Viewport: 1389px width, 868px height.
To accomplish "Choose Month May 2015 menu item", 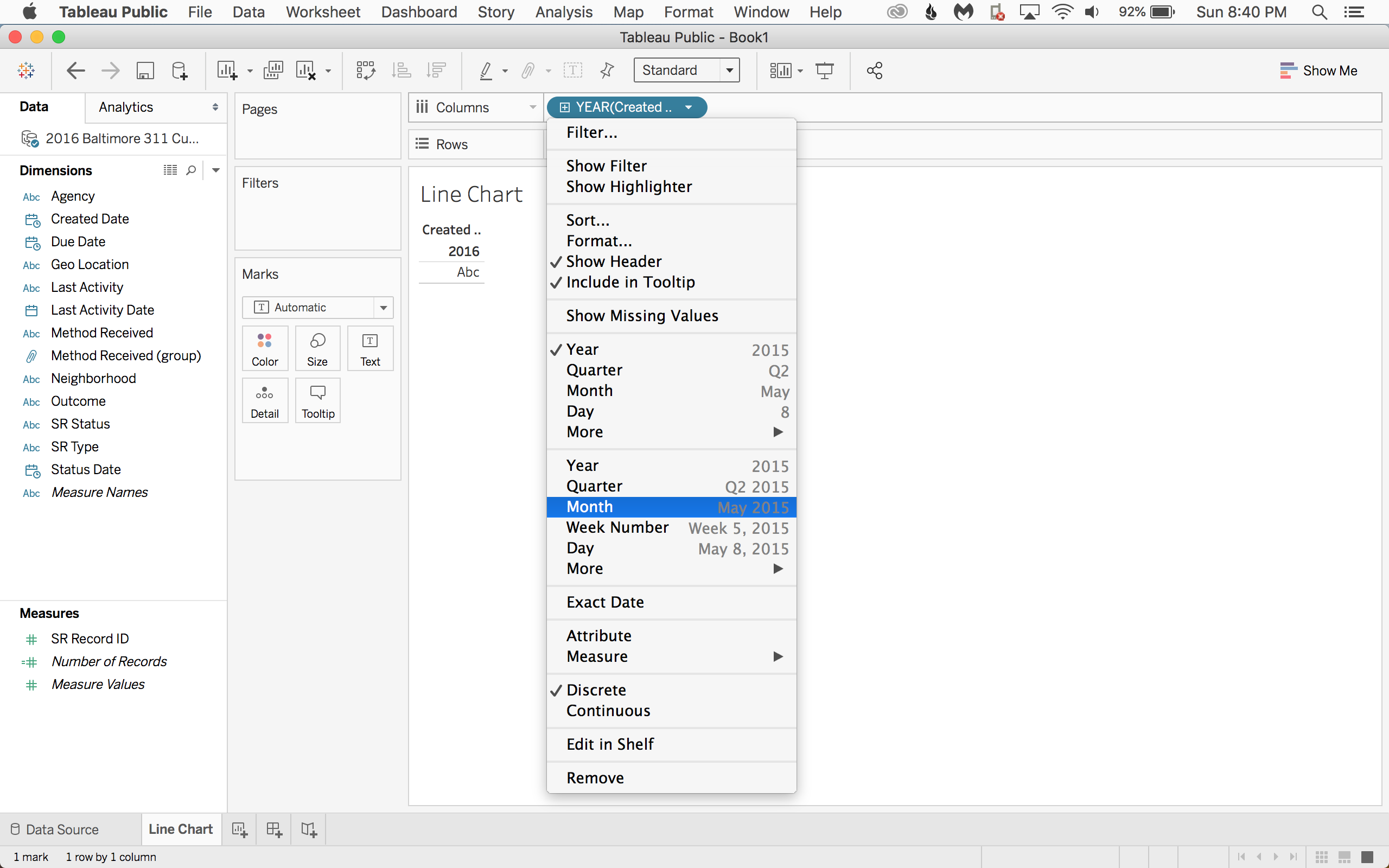I will [x=672, y=507].
